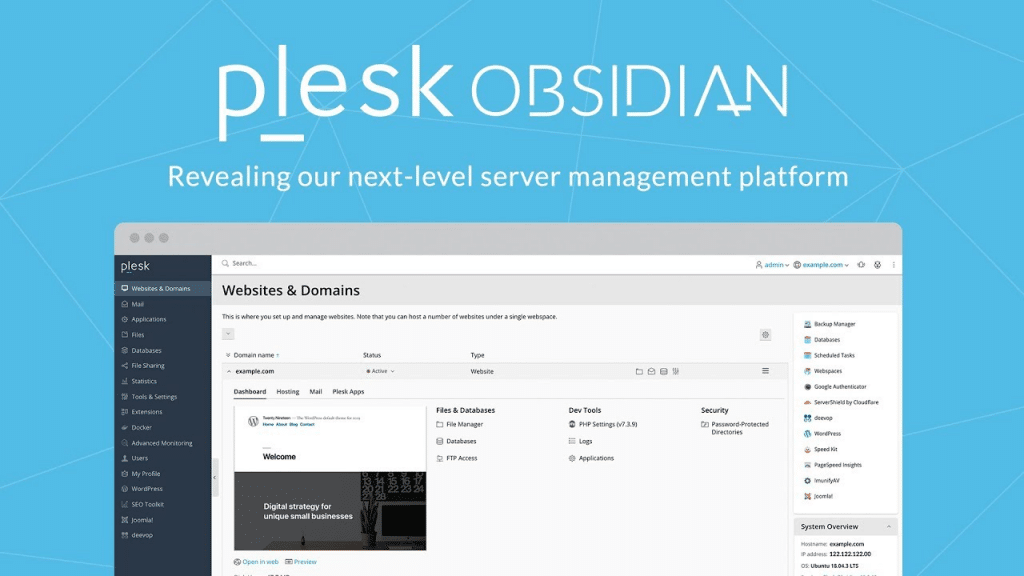Expand the admin user dropdown
Image resolution: width=1024 pixels, height=576 pixels.
coord(772,265)
